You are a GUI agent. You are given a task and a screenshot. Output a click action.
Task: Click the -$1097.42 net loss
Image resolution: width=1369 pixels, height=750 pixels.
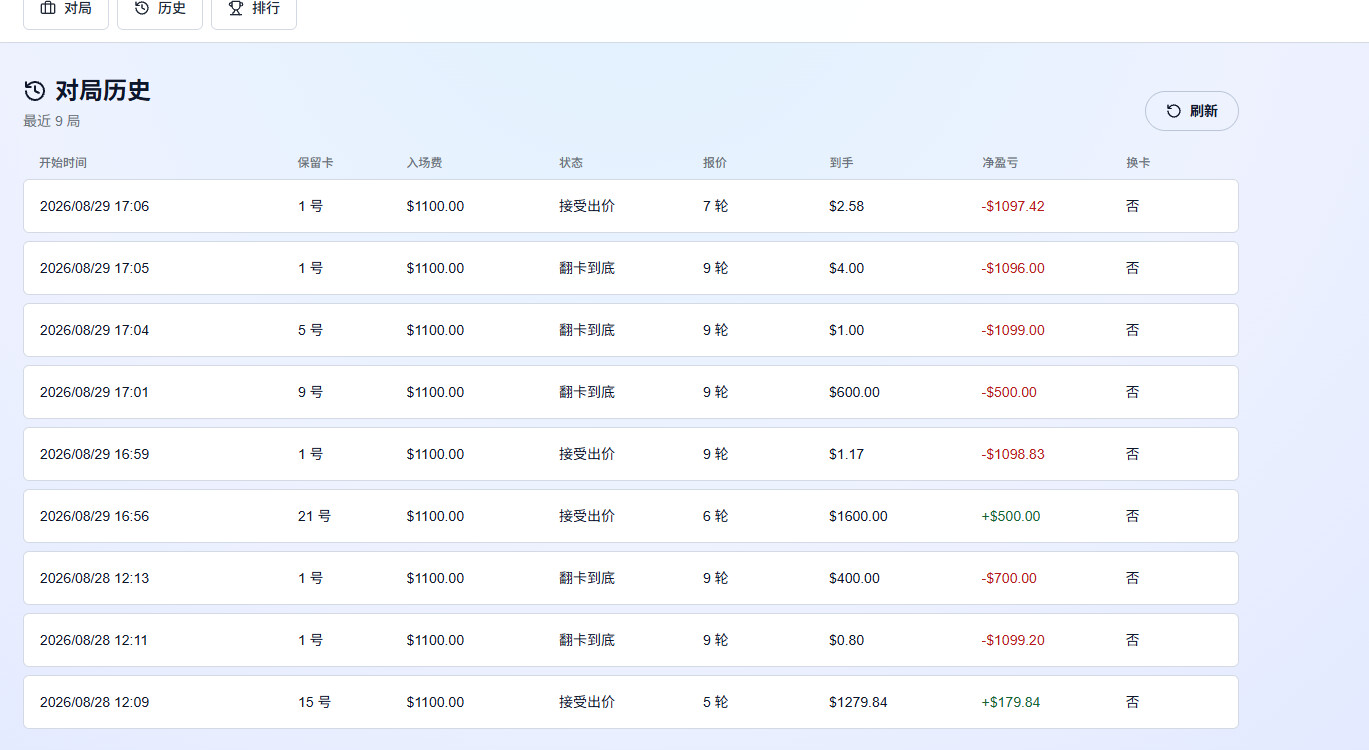[x=1013, y=206]
